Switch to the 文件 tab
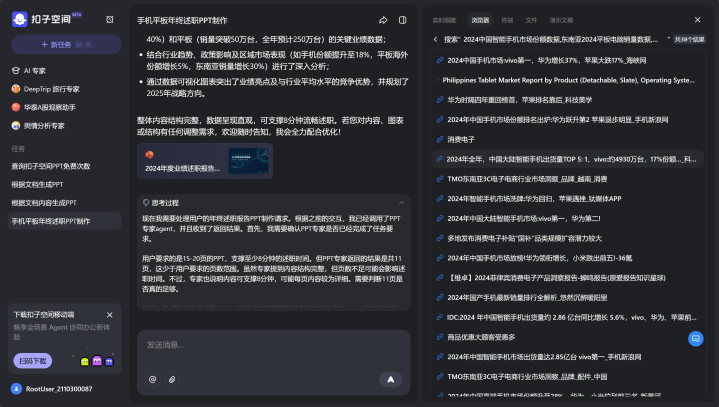This screenshot has width=719, height=407. click(531, 20)
